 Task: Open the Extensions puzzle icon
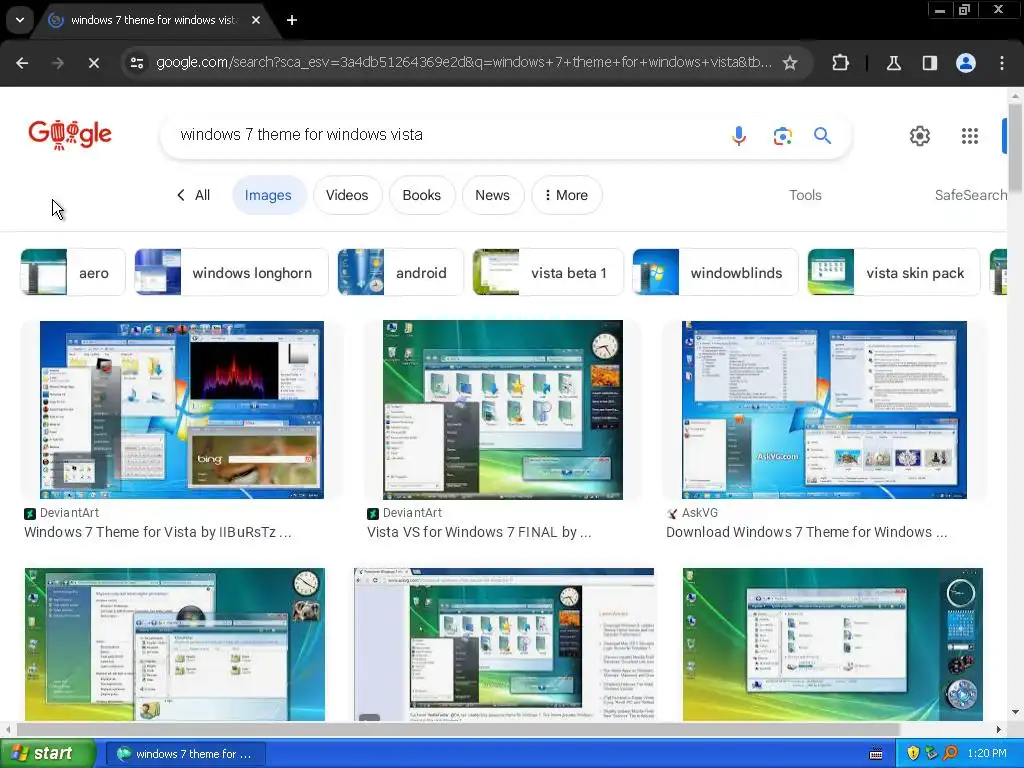tap(840, 63)
